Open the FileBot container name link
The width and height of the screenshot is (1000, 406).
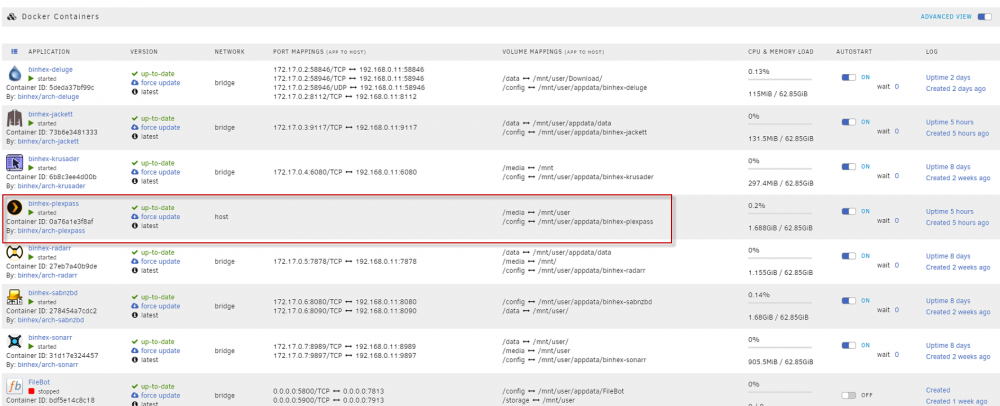pos(39,381)
